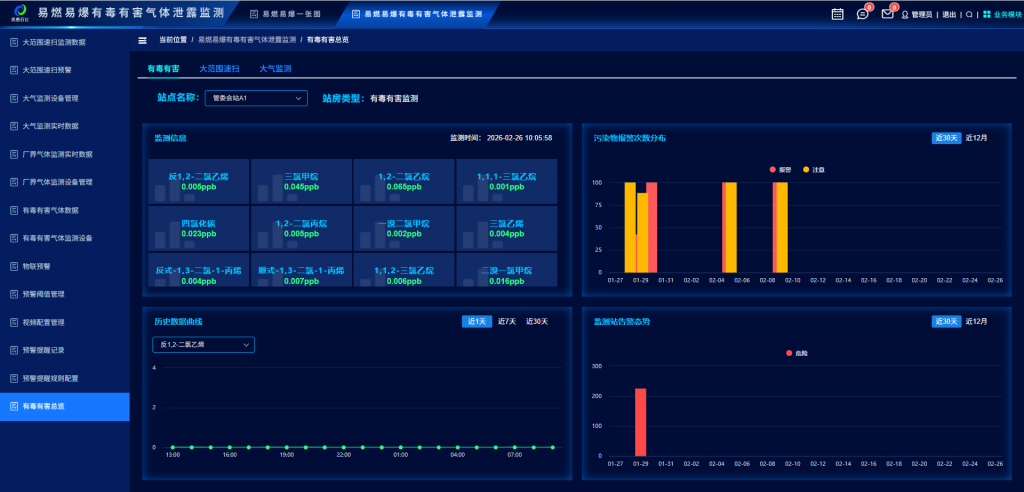Screen dimensions: 1024x492
Task: Click the icon beside 物联预警 in sidebar
Action: [12, 266]
